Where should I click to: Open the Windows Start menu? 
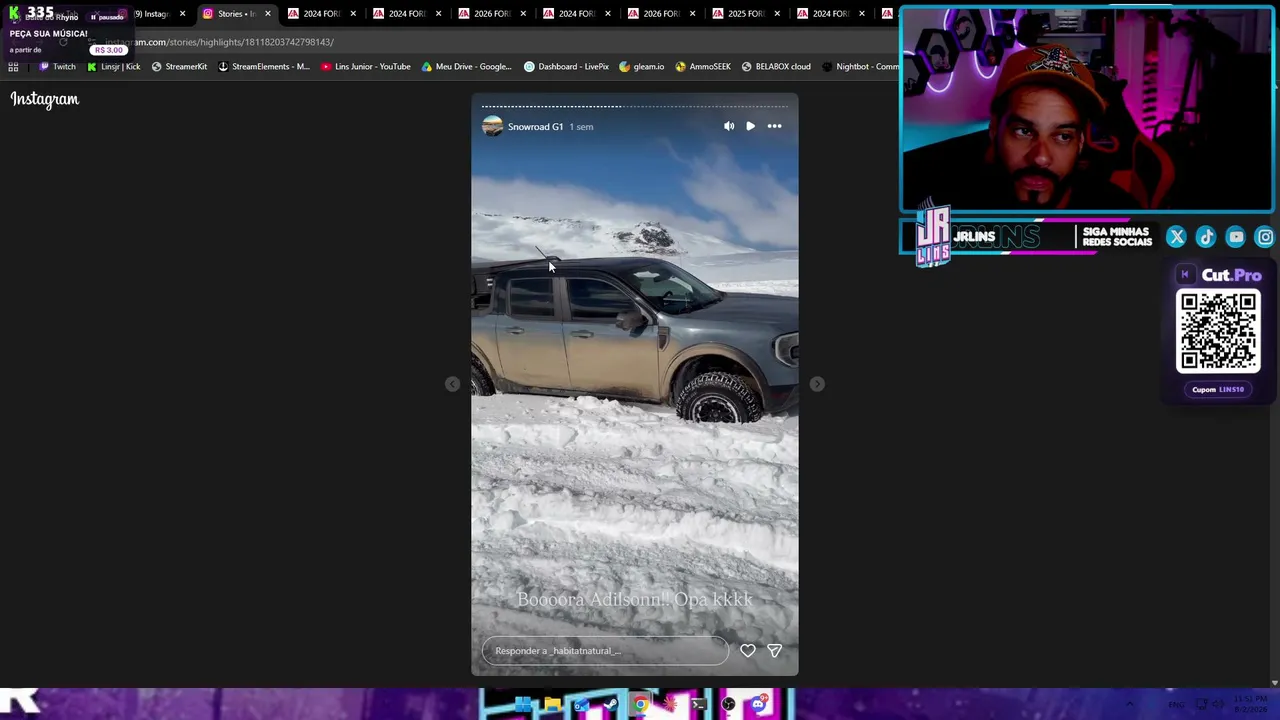click(522, 705)
